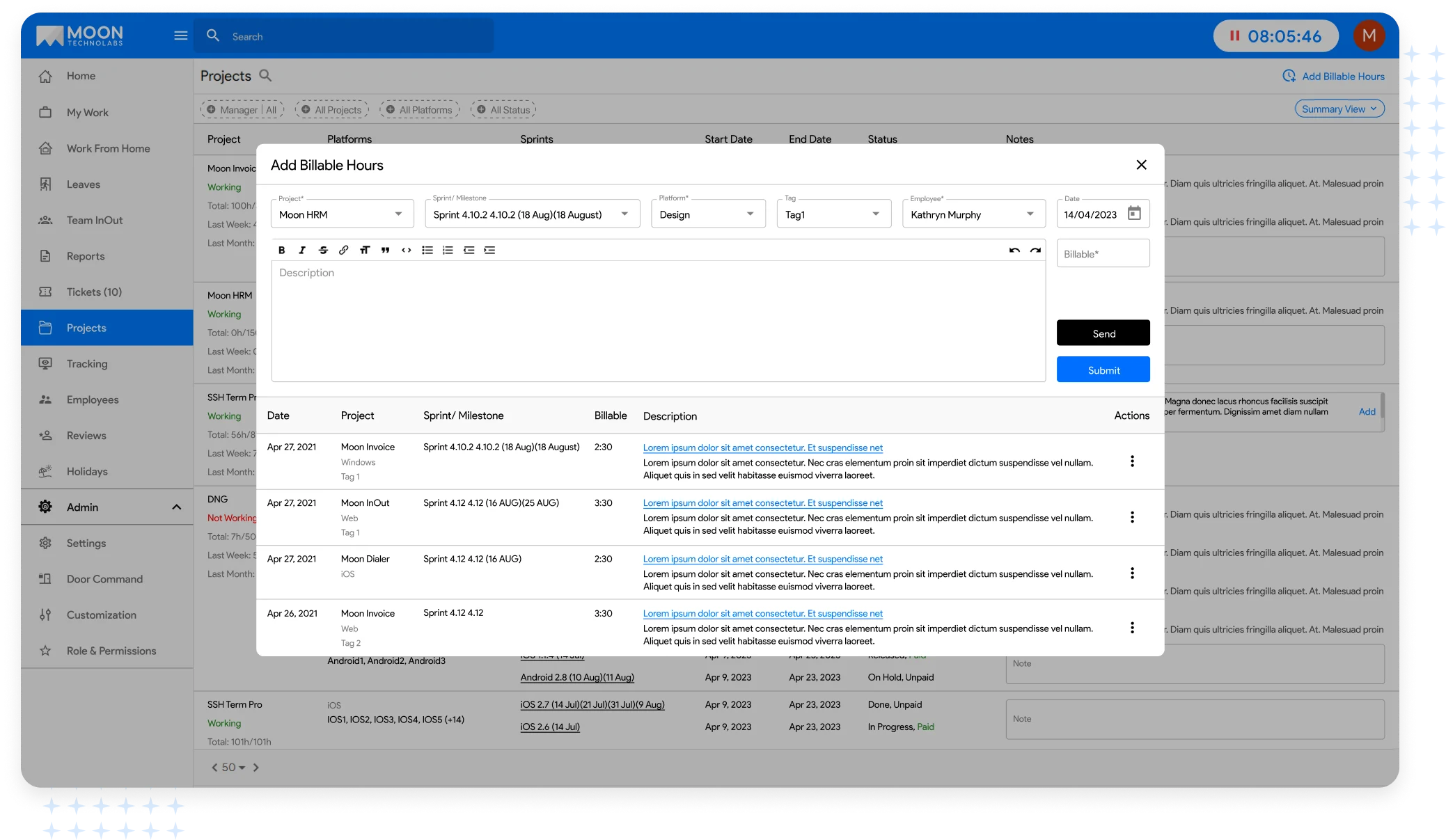Image resolution: width=1446 pixels, height=840 pixels.
Task: Go to previous page of projects
Action: pyautogui.click(x=214, y=768)
